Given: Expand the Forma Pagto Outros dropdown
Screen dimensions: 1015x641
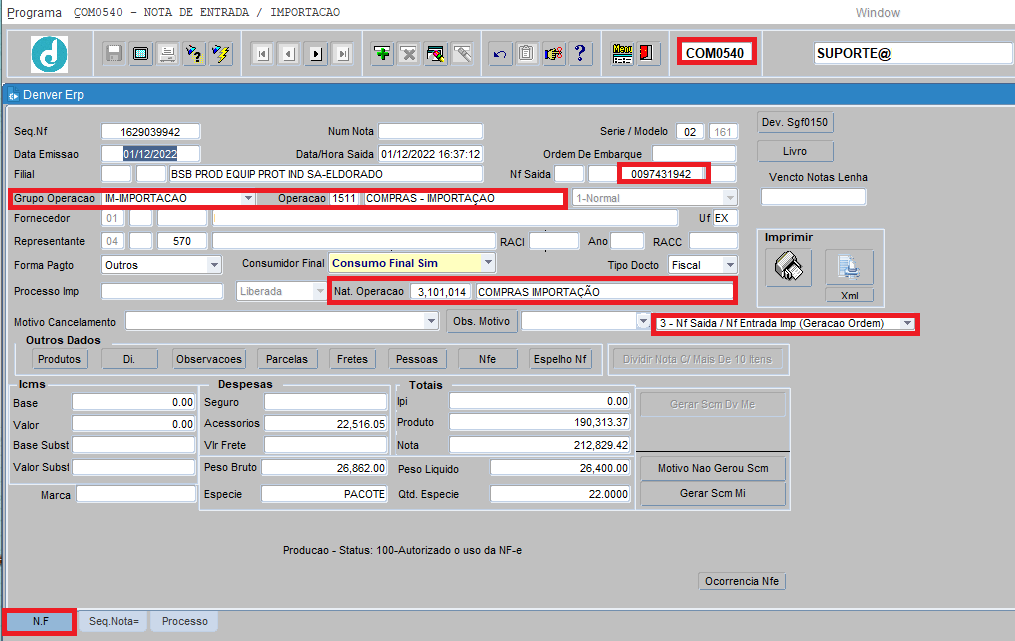Looking at the screenshot, I should [214, 265].
